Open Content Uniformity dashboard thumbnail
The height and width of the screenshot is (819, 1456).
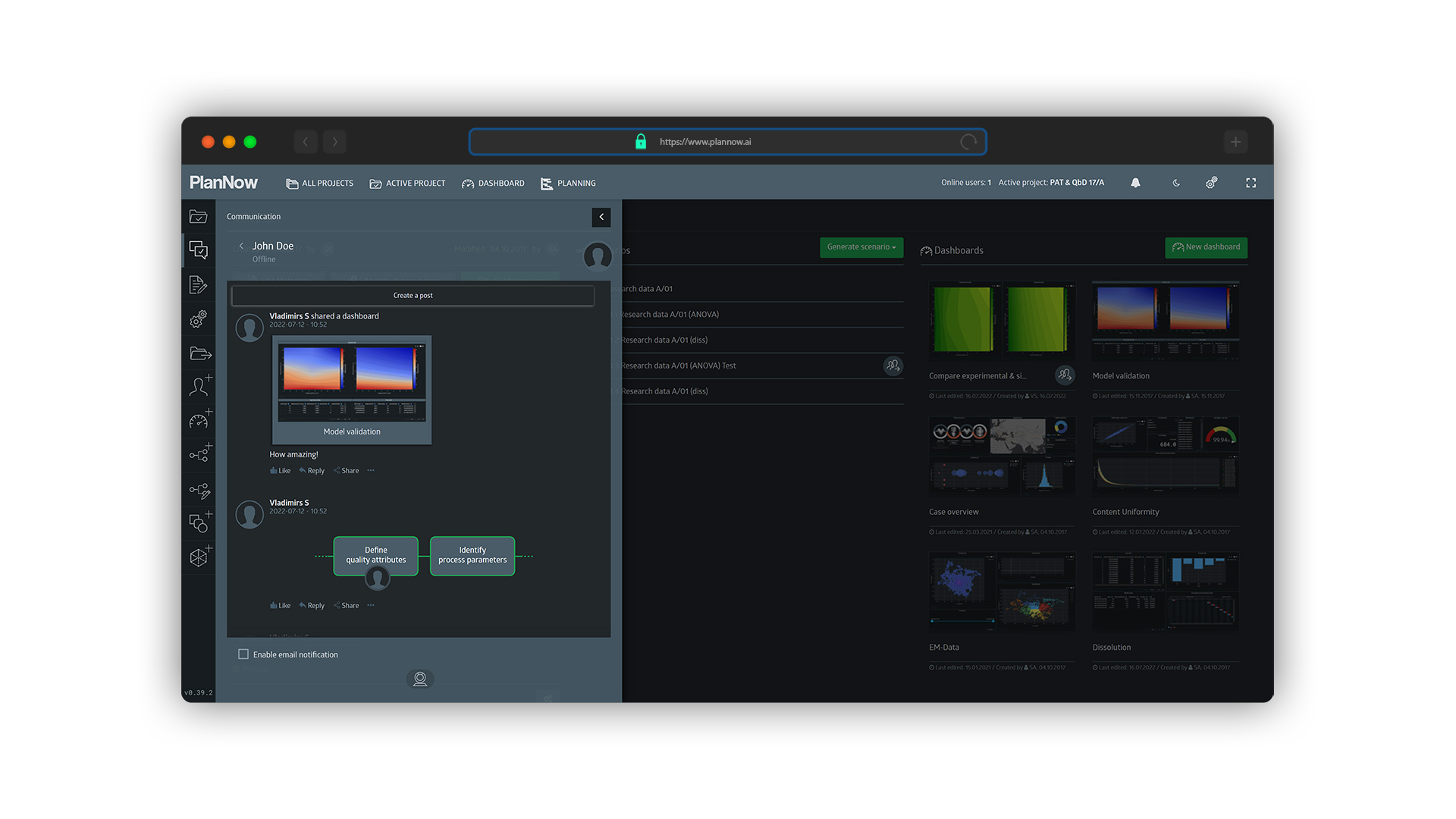point(1166,456)
